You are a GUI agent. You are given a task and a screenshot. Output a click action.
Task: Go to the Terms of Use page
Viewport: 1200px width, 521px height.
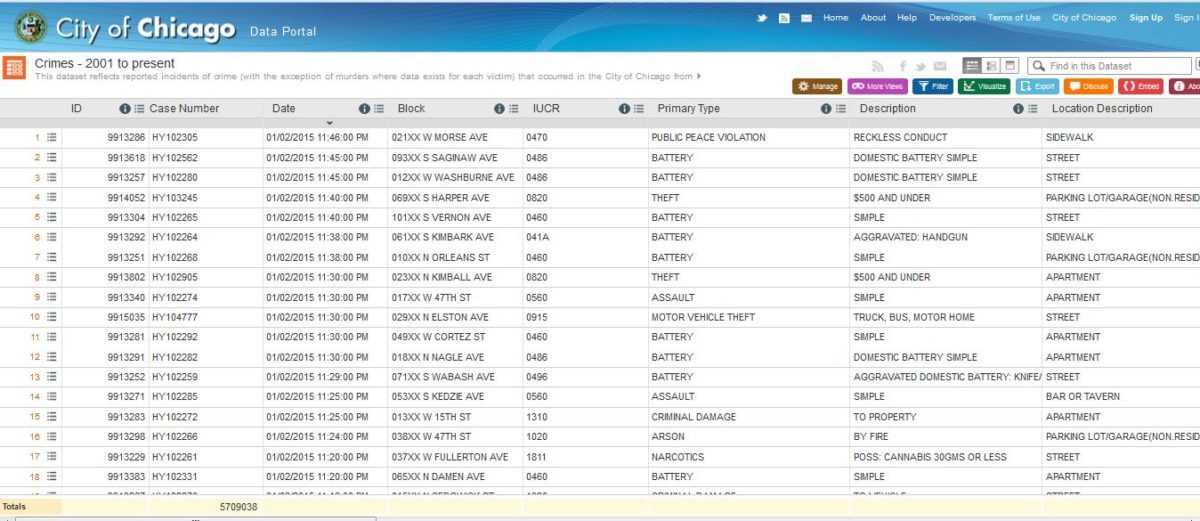[x=1013, y=18]
